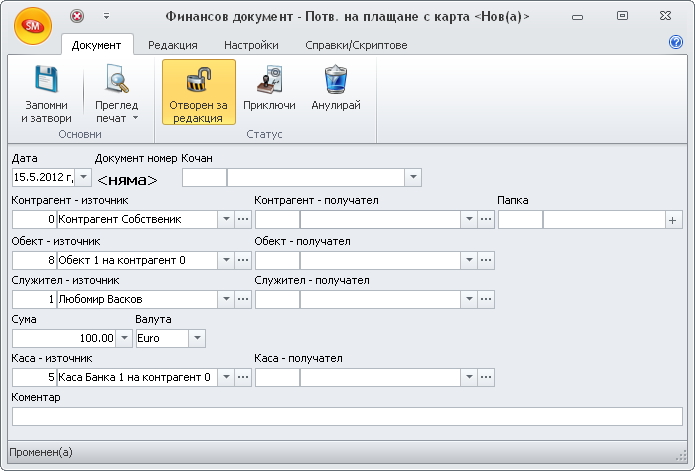Click Запомни и затвори floppy disk icon
695x471 pixels.
pos(47,79)
